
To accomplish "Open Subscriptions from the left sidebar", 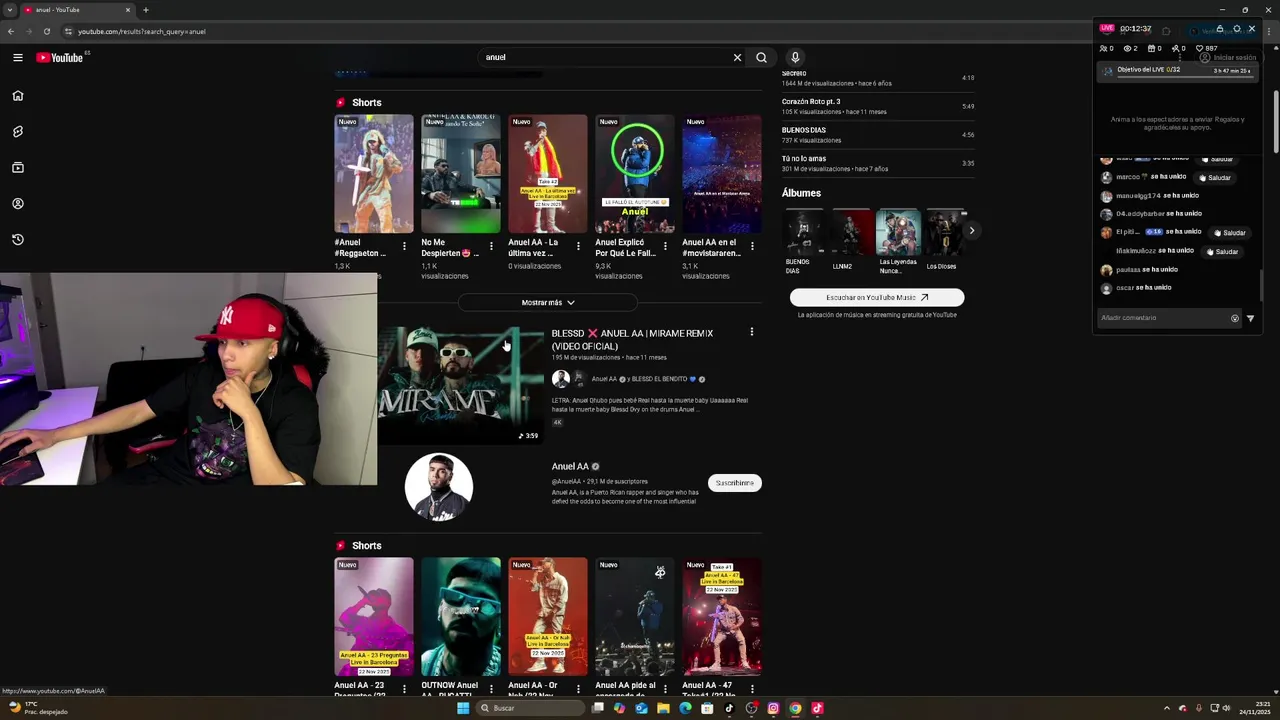I will coord(18,168).
